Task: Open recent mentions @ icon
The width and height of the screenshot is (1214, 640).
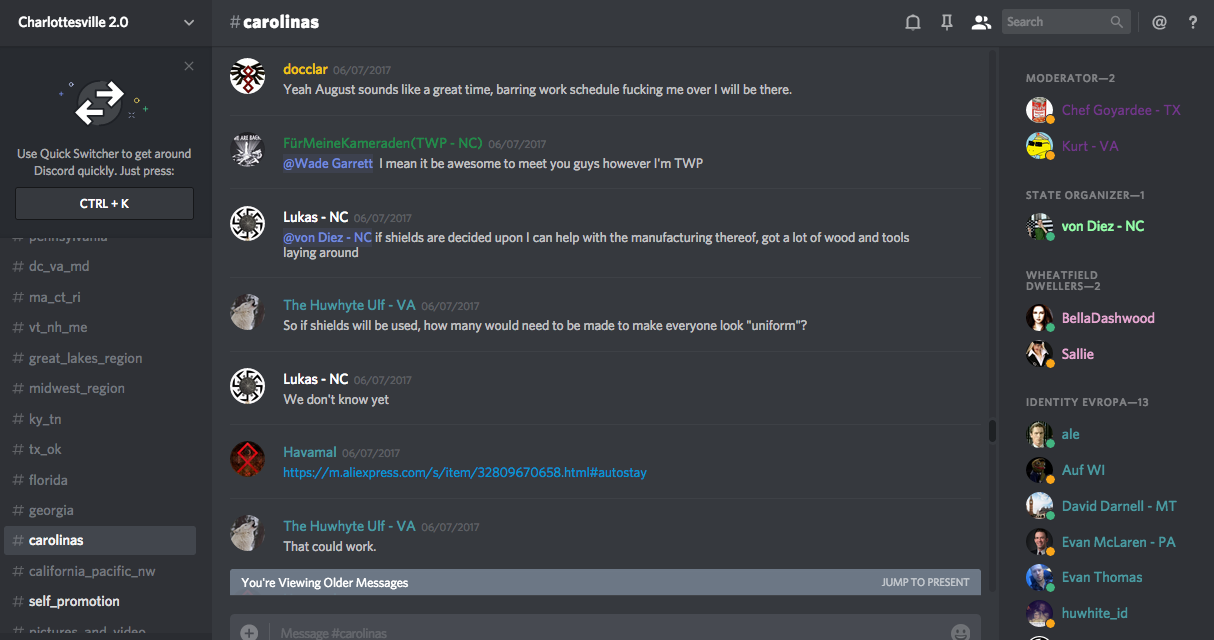Action: 1159,22
